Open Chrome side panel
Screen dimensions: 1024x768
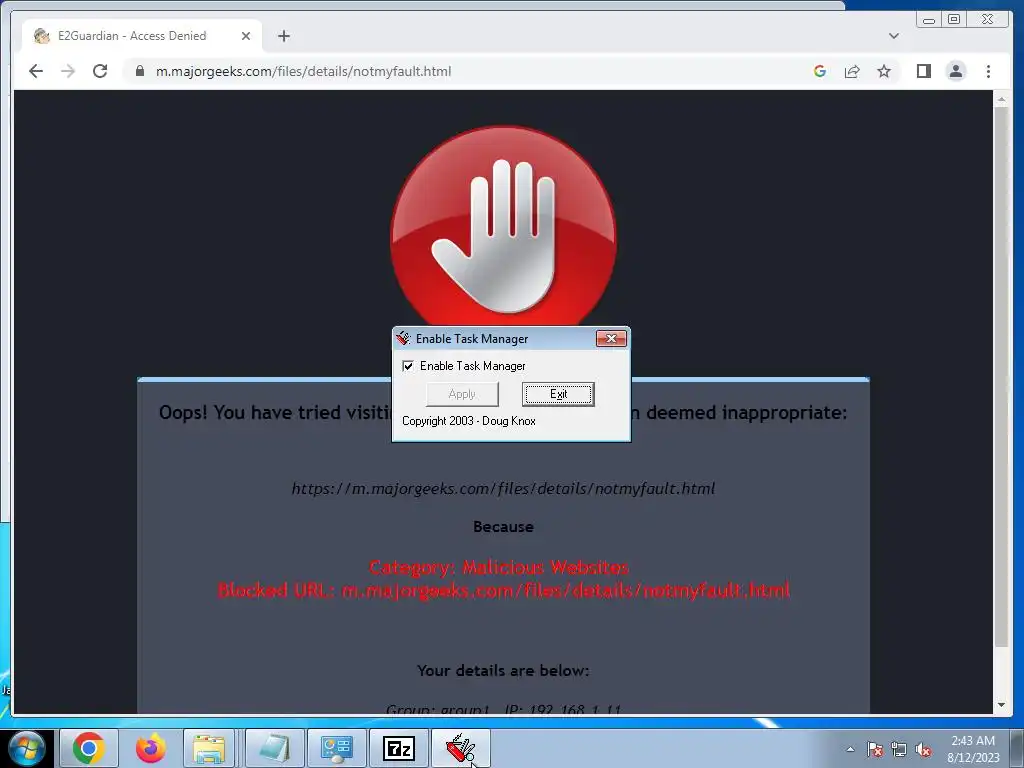pos(923,71)
